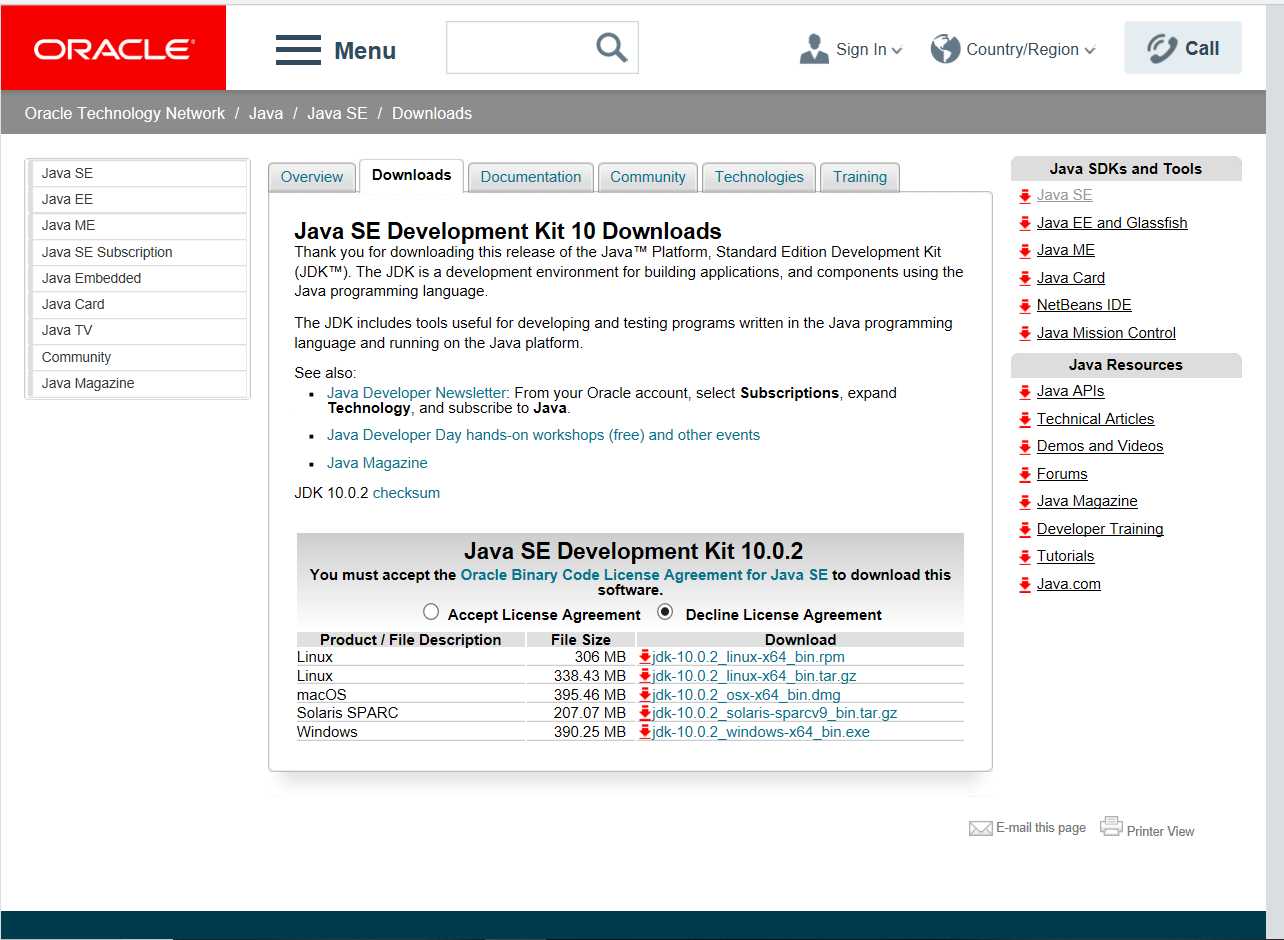Image resolution: width=1284 pixels, height=940 pixels.
Task: Click red arrow icon for windows-x64_bin.exe
Action: click(645, 732)
